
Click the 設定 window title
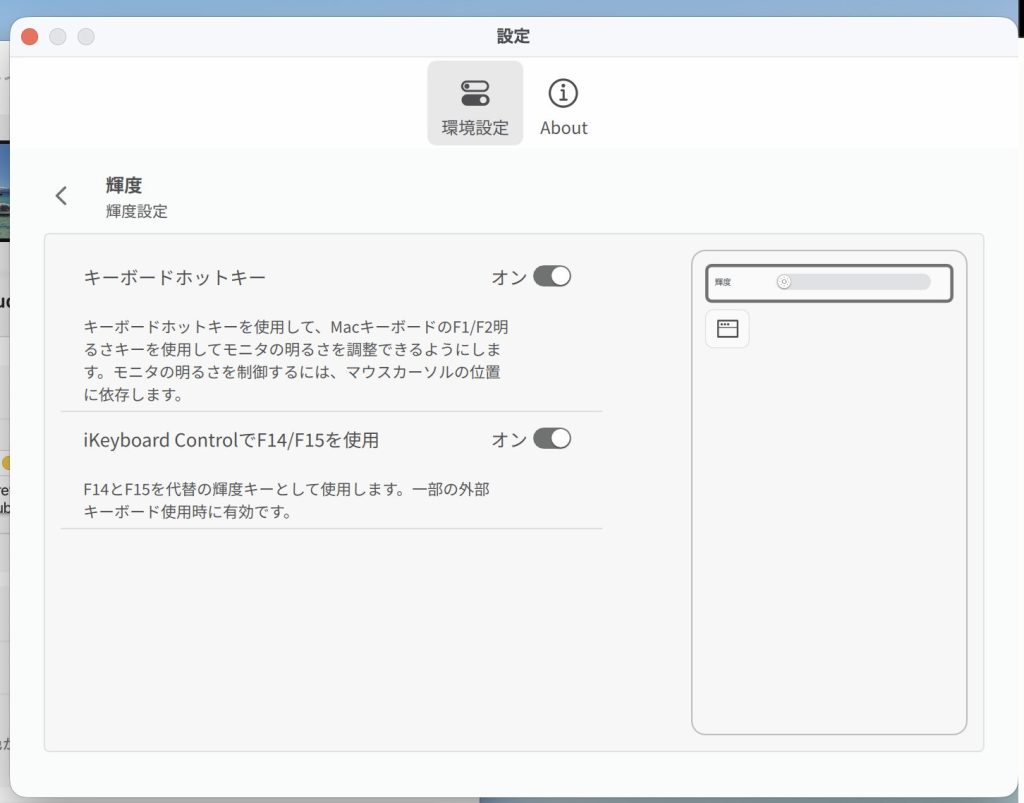point(513,36)
